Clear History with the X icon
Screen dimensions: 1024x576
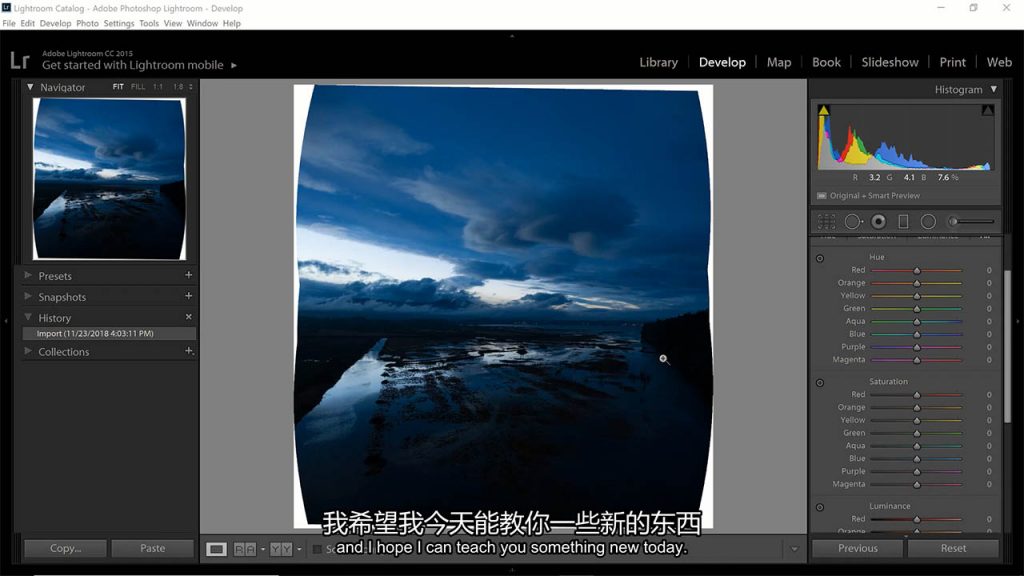point(189,317)
